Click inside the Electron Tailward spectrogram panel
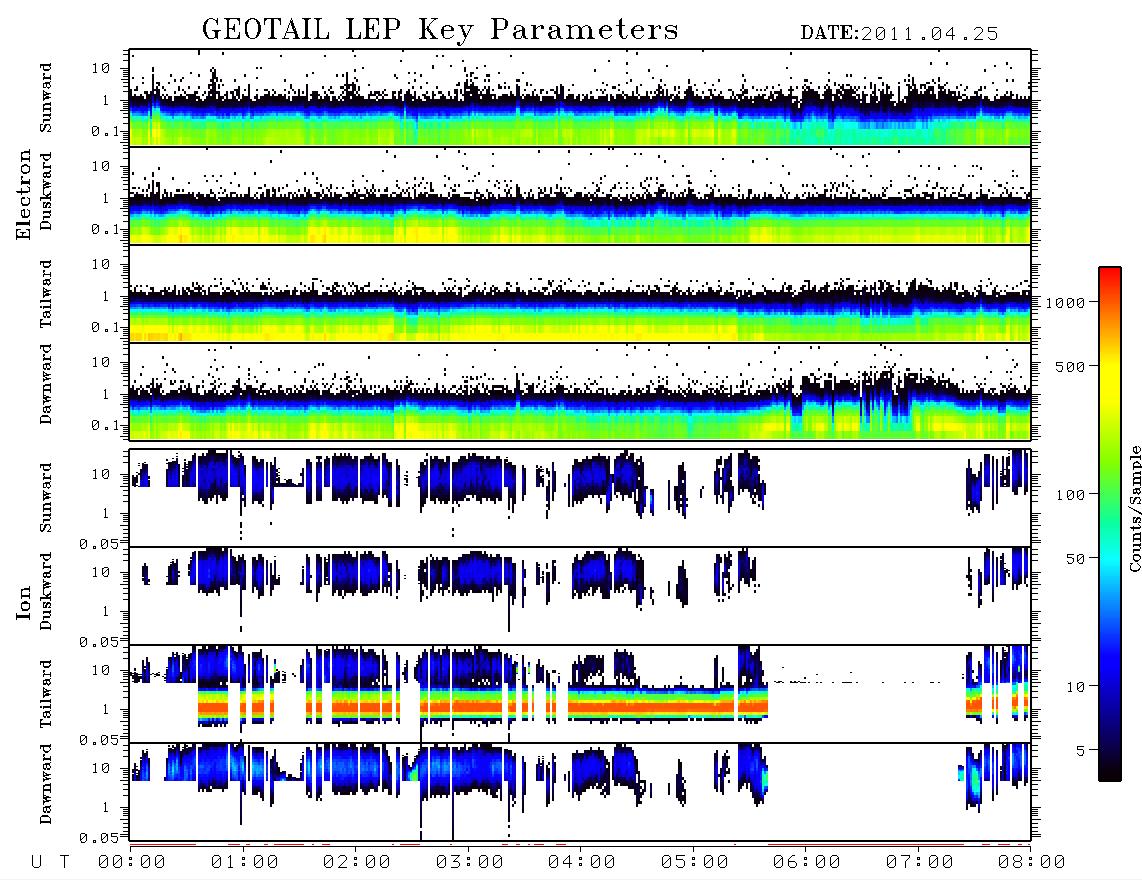 [x=580, y=294]
